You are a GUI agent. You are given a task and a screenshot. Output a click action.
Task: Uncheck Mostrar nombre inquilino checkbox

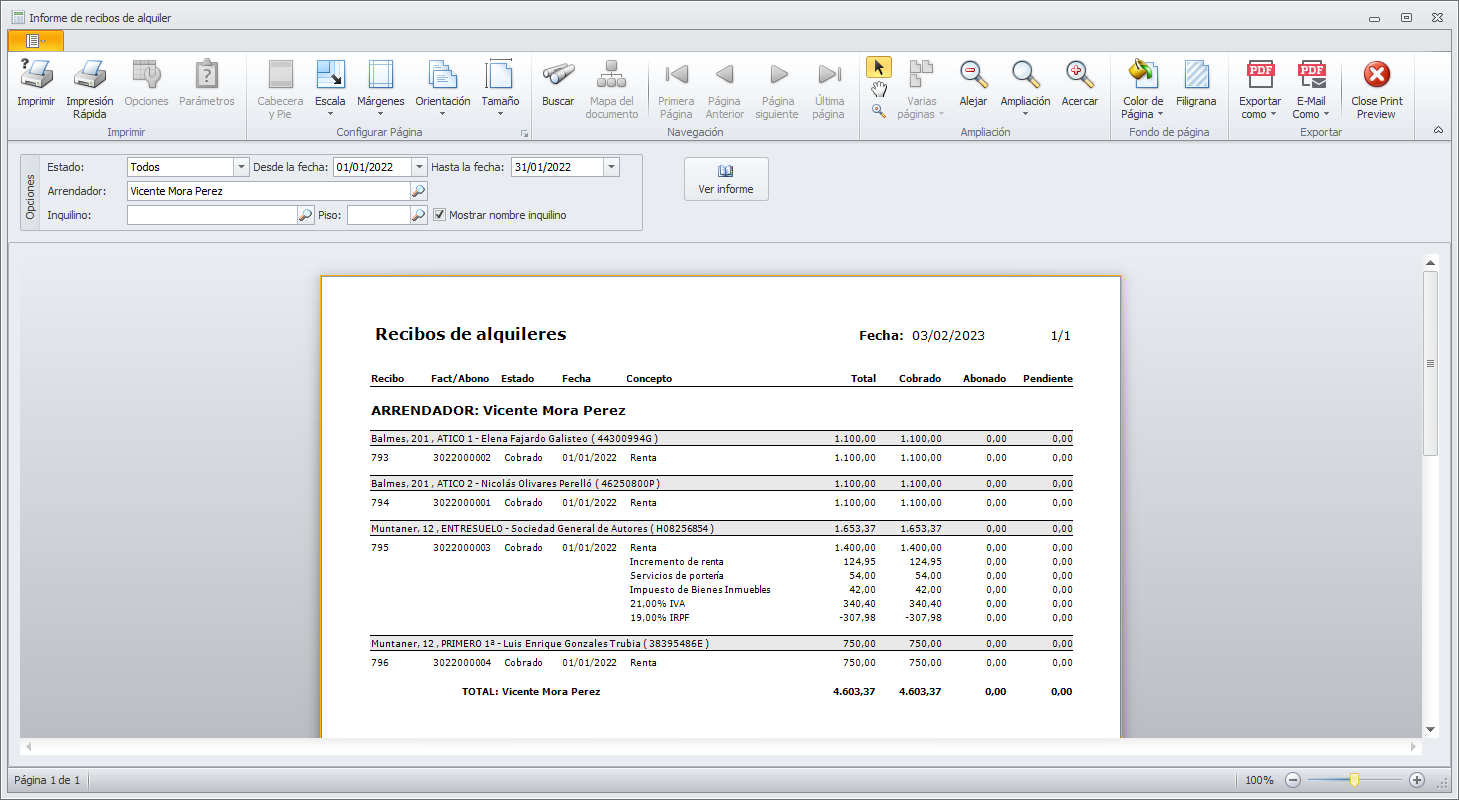(440, 215)
